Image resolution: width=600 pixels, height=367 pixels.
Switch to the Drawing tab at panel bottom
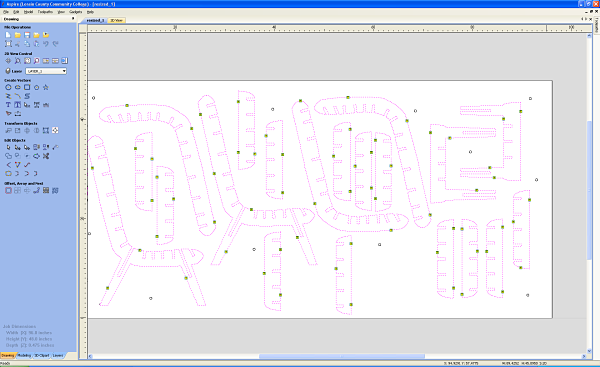(x=8, y=356)
